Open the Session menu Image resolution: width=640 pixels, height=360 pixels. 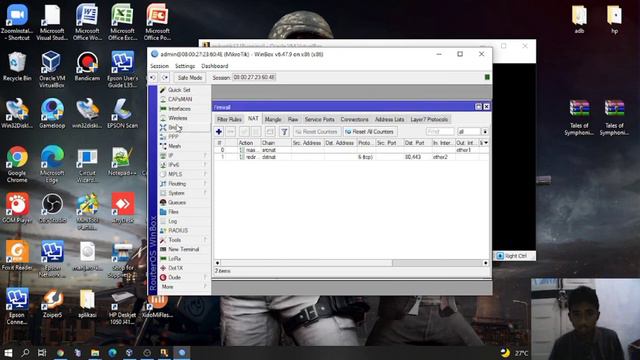159,66
